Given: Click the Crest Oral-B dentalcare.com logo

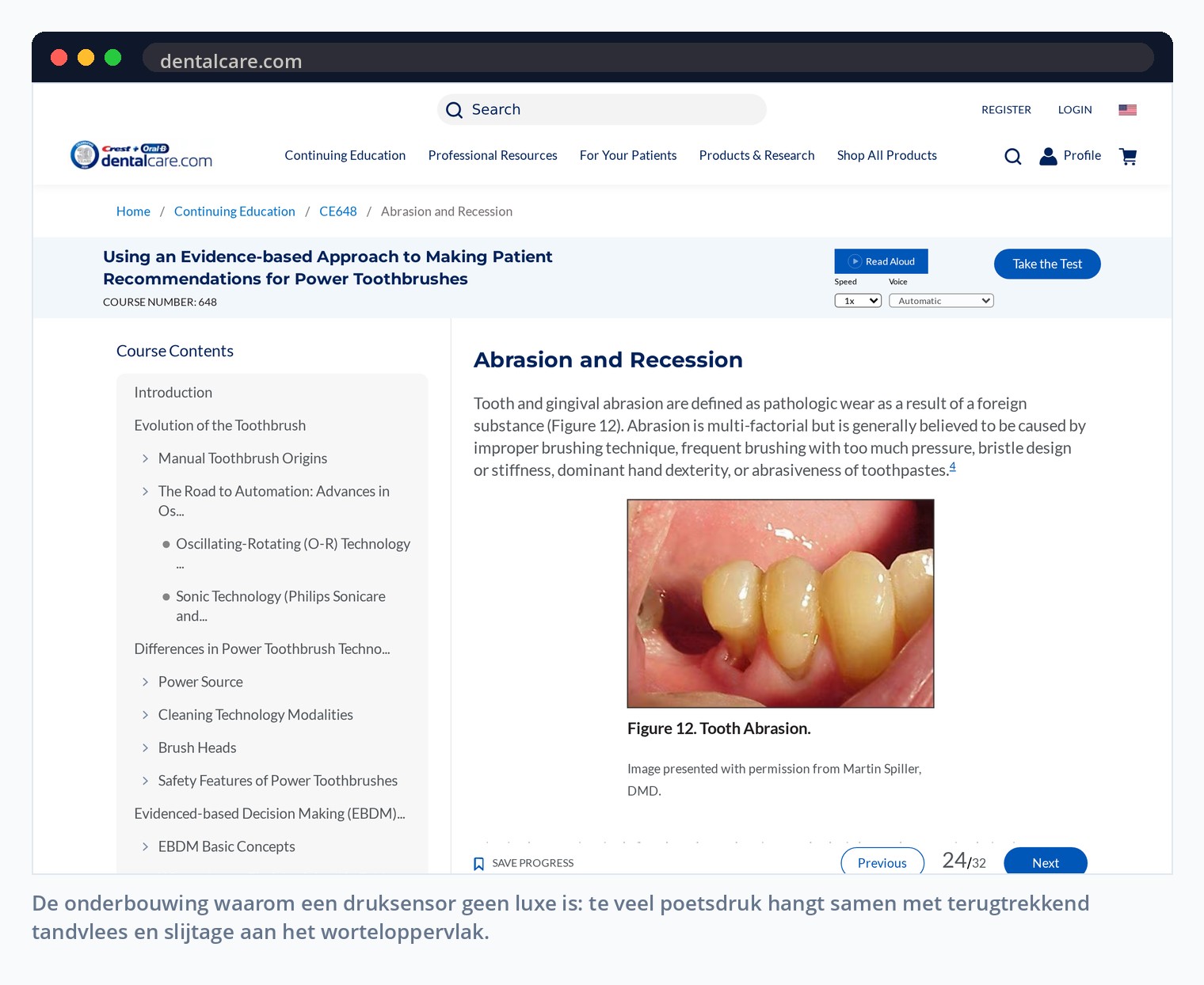Looking at the screenshot, I should (x=142, y=155).
